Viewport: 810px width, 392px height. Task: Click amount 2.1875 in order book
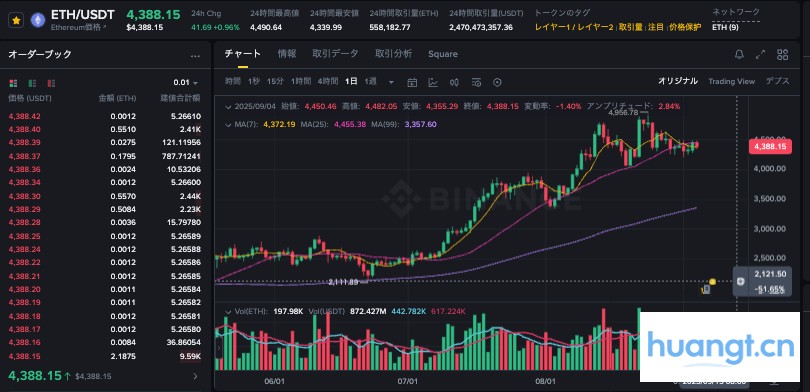123,356
